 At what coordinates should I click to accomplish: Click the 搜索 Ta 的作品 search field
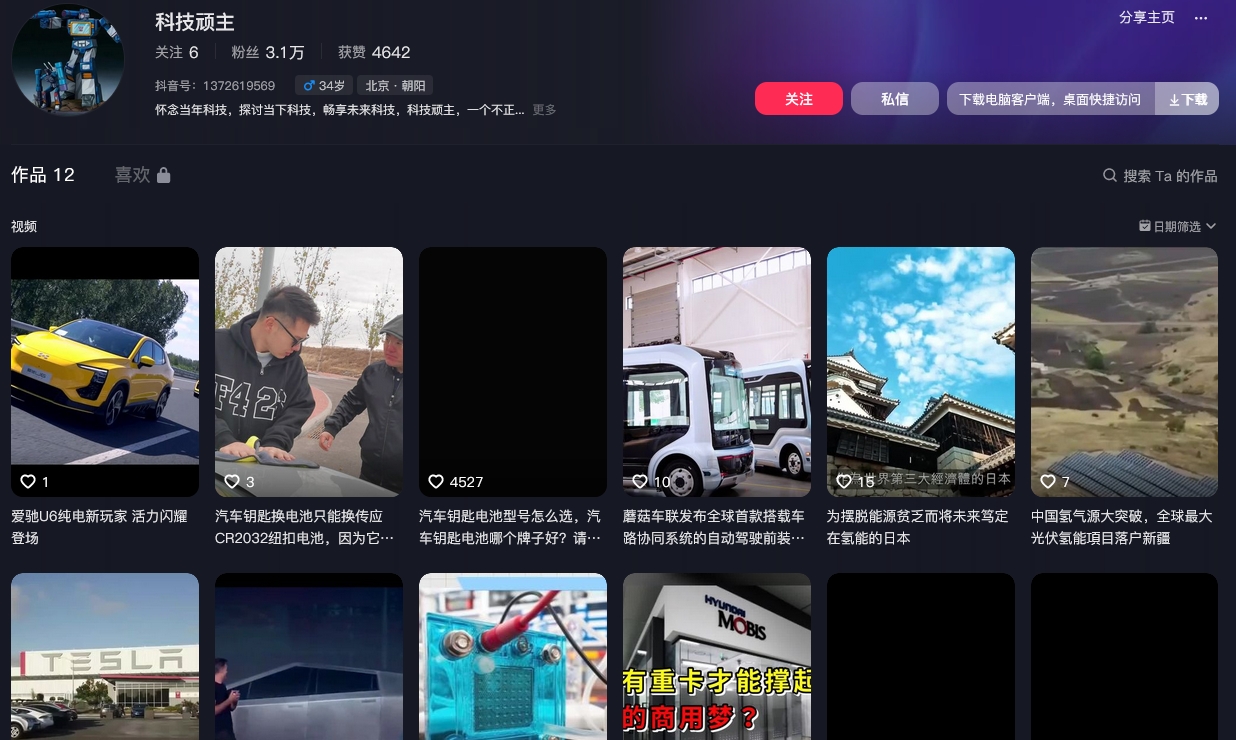point(1160,175)
